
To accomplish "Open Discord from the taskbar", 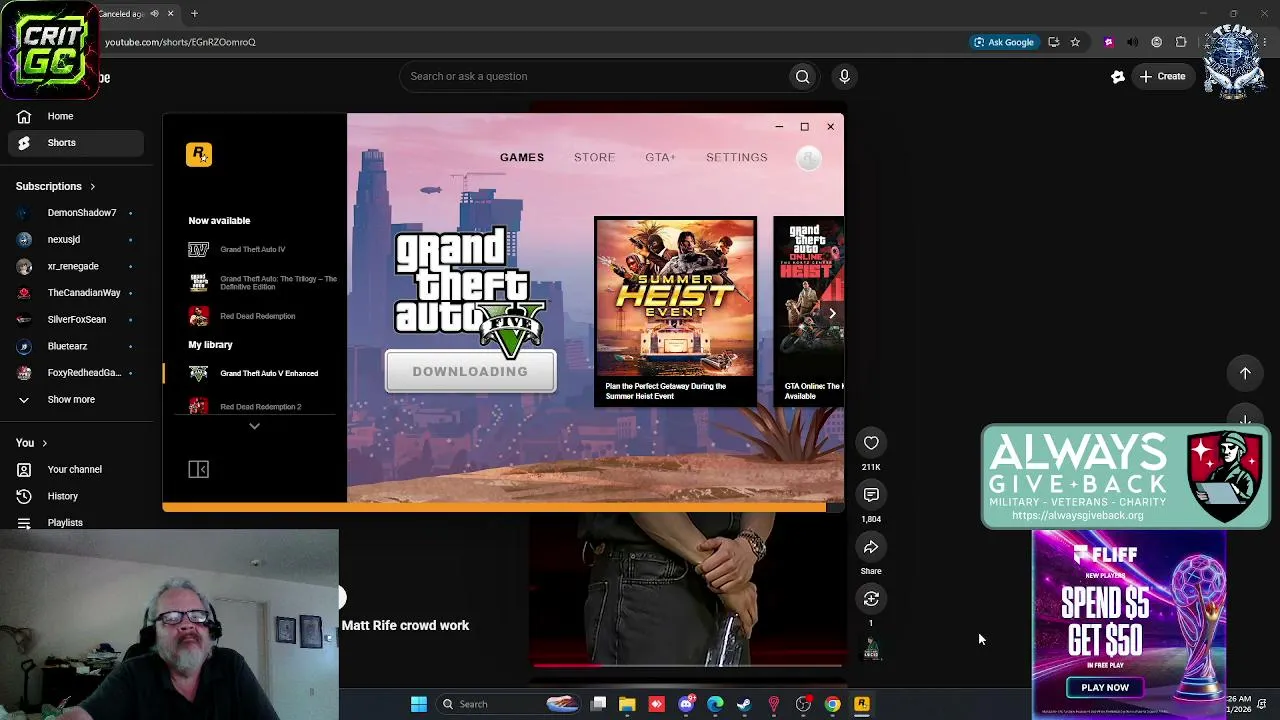I will (x=686, y=704).
